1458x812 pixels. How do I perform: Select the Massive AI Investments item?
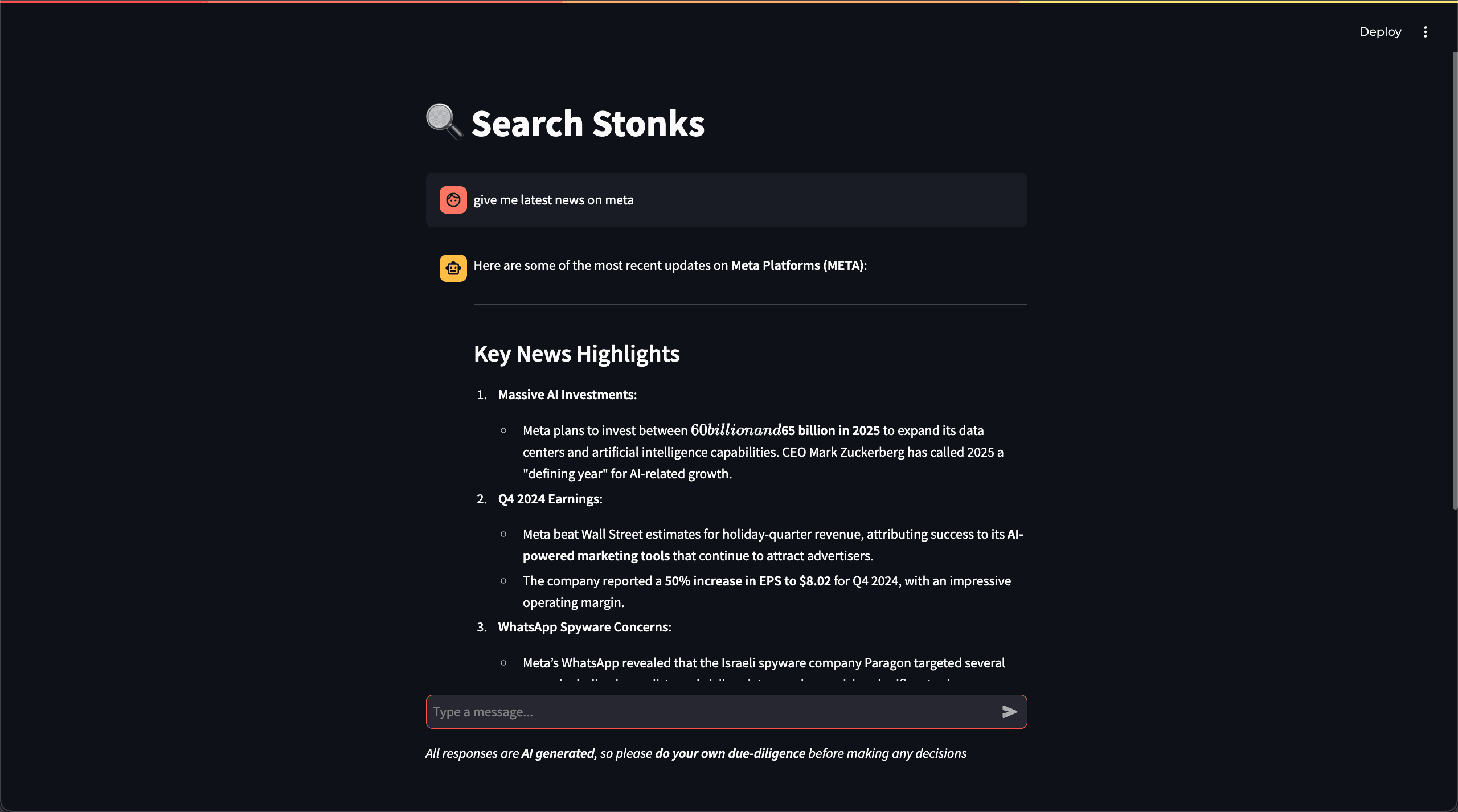(567, 395)
